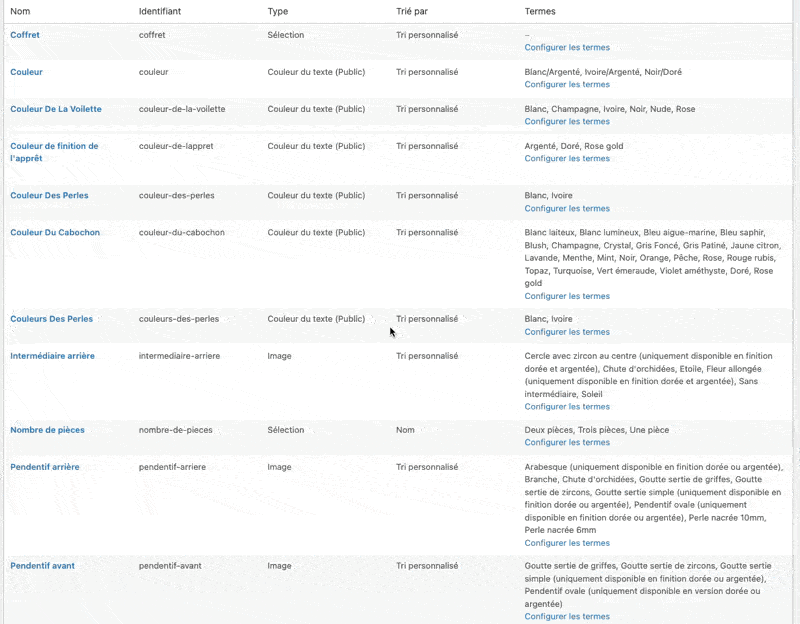Viewport: 800px width, 624px height.
Task: Select identifier text nombre-de-pieces
Action: (x=176, y=430)
